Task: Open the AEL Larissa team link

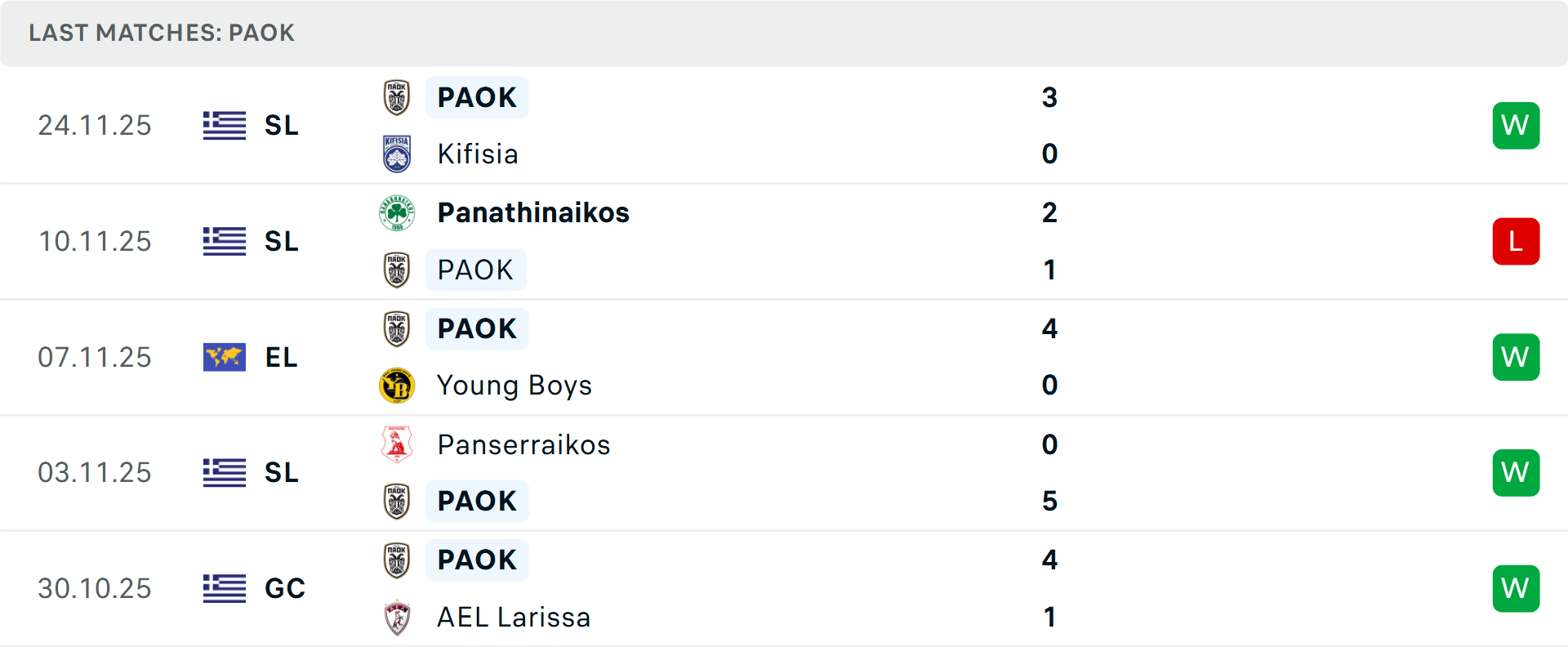Action: (x=514, y=618)
